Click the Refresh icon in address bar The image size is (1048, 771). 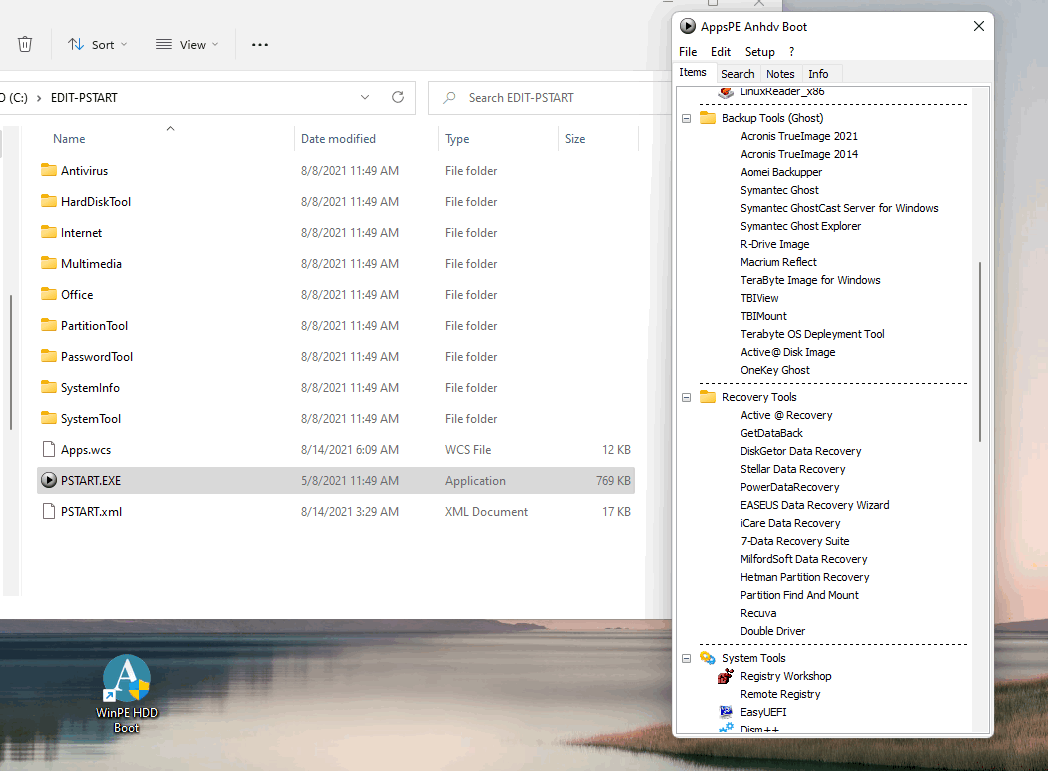pyautogui.click(x=398, y=98)
